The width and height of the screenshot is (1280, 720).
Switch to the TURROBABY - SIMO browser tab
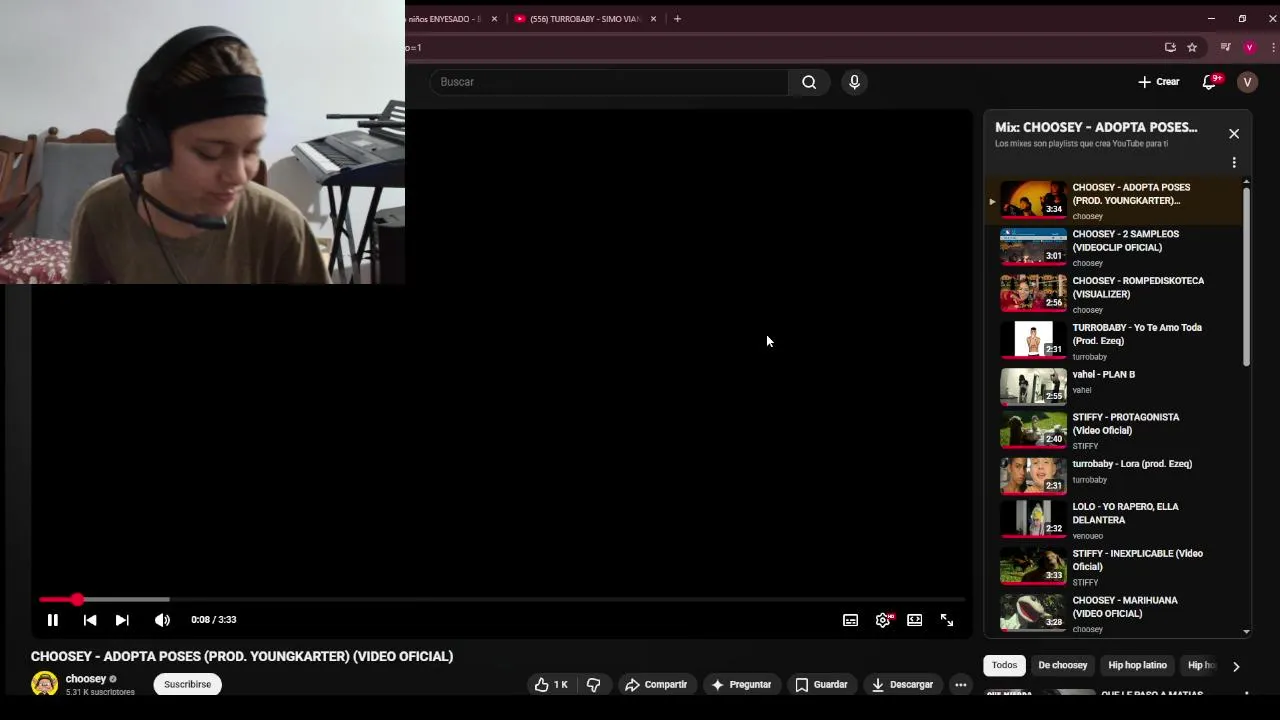tap(584, 19)
